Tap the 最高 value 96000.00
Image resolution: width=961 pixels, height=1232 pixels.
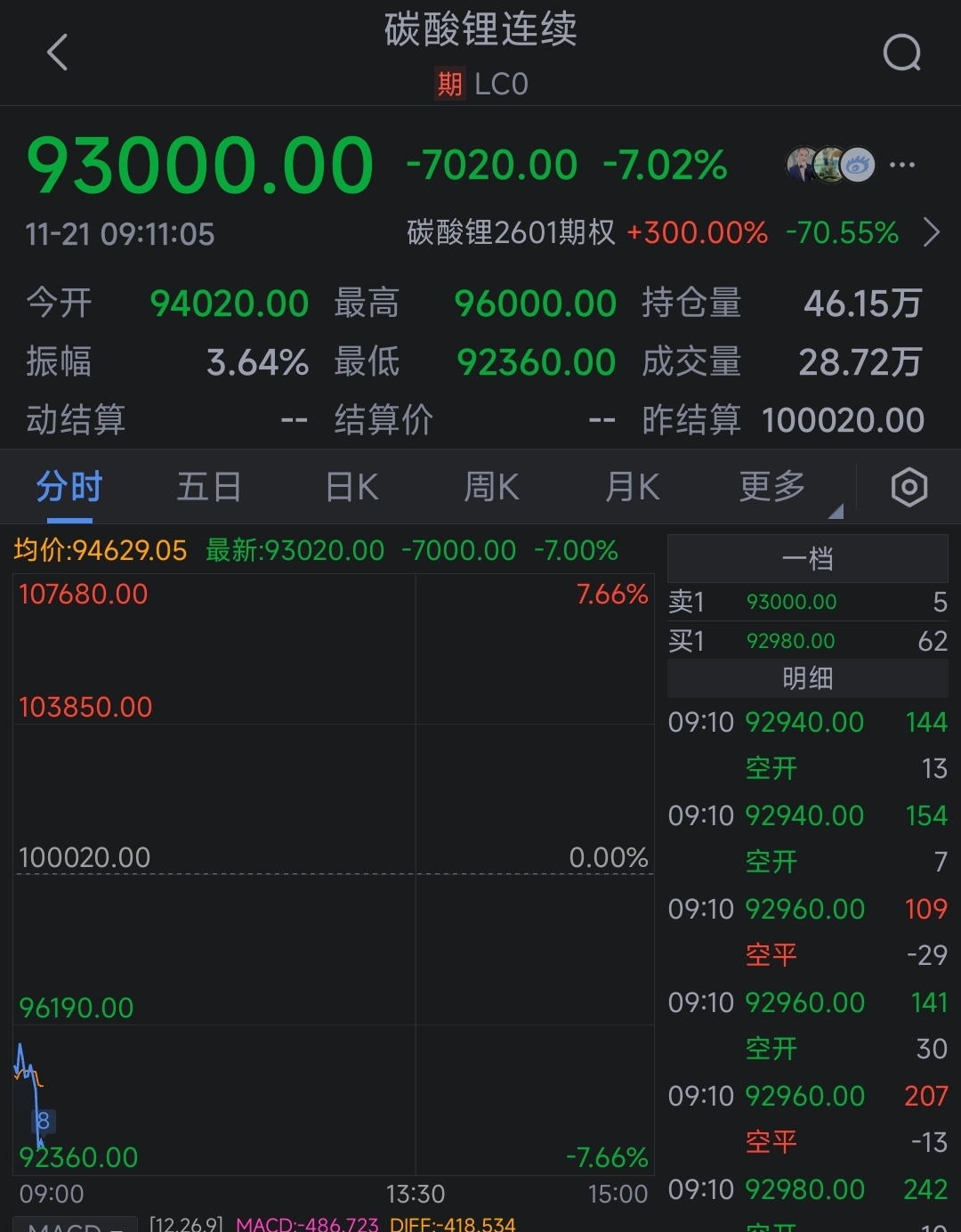click(x=535, y=304)
